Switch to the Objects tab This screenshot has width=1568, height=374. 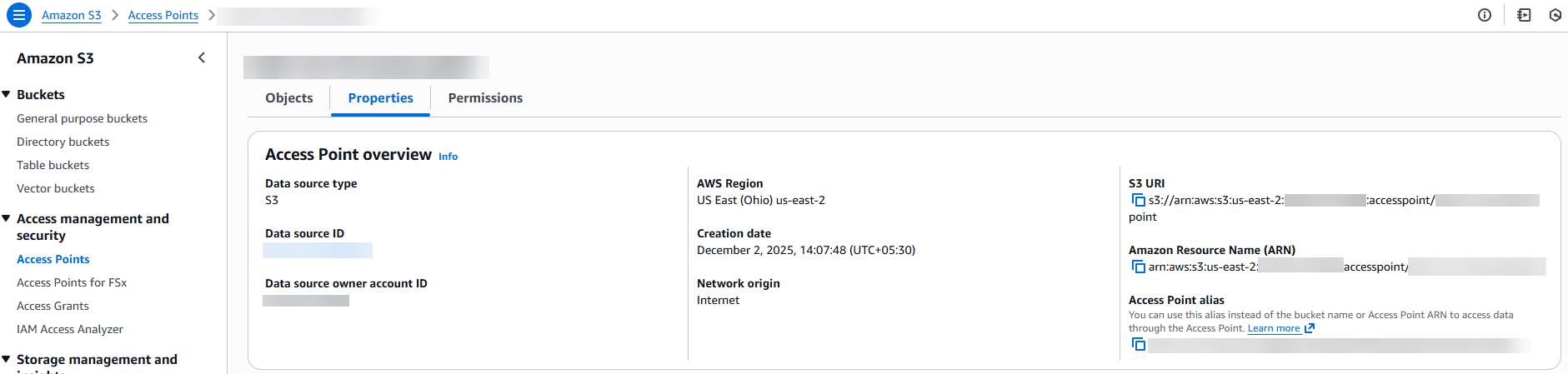click(x=289, y=98)
